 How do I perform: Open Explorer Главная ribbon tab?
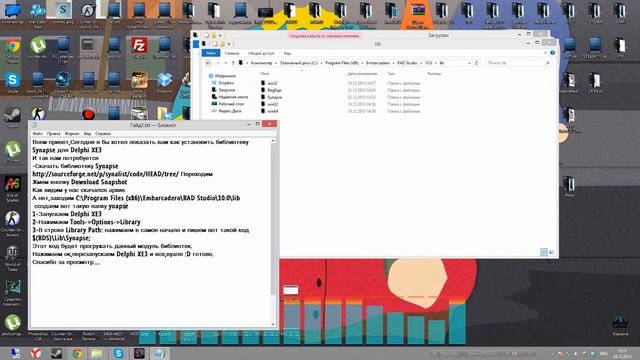232,53
